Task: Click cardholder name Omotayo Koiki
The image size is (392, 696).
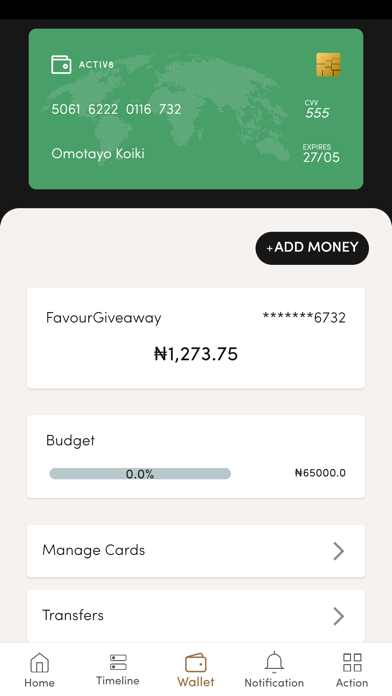Action: [x=98, y=154]
